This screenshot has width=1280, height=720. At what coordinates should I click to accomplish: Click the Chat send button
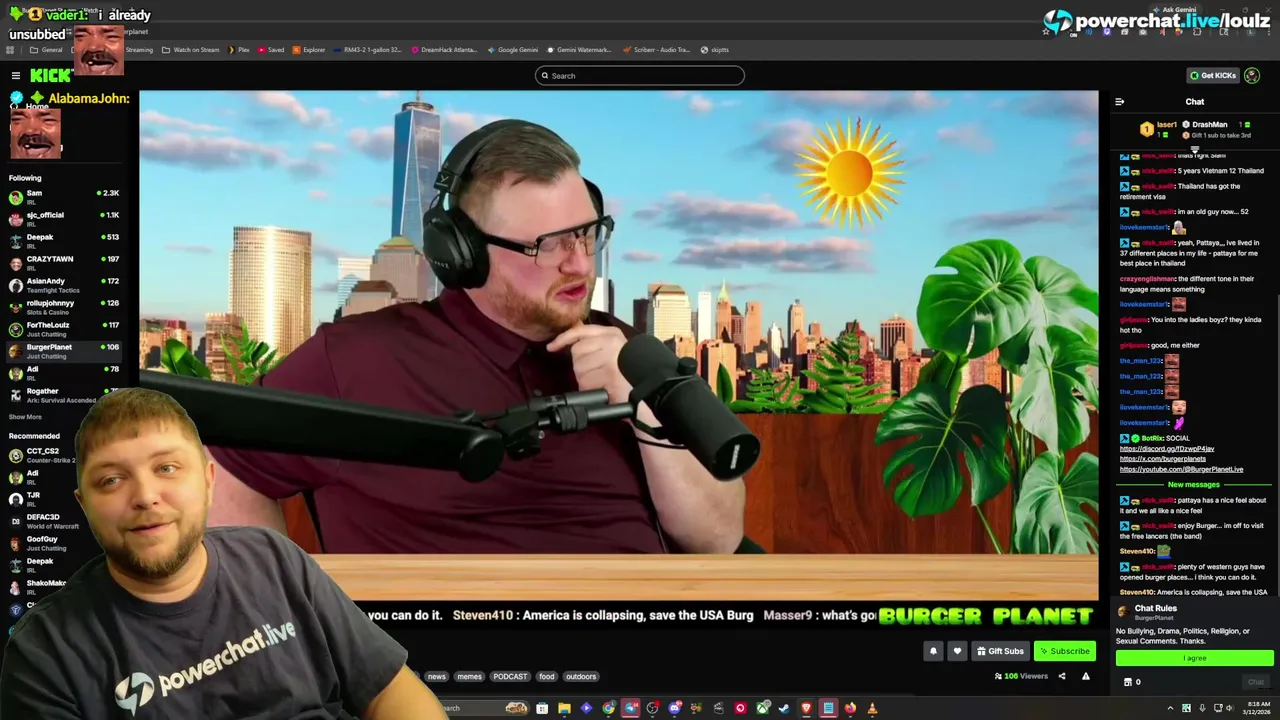[1256, 682]
